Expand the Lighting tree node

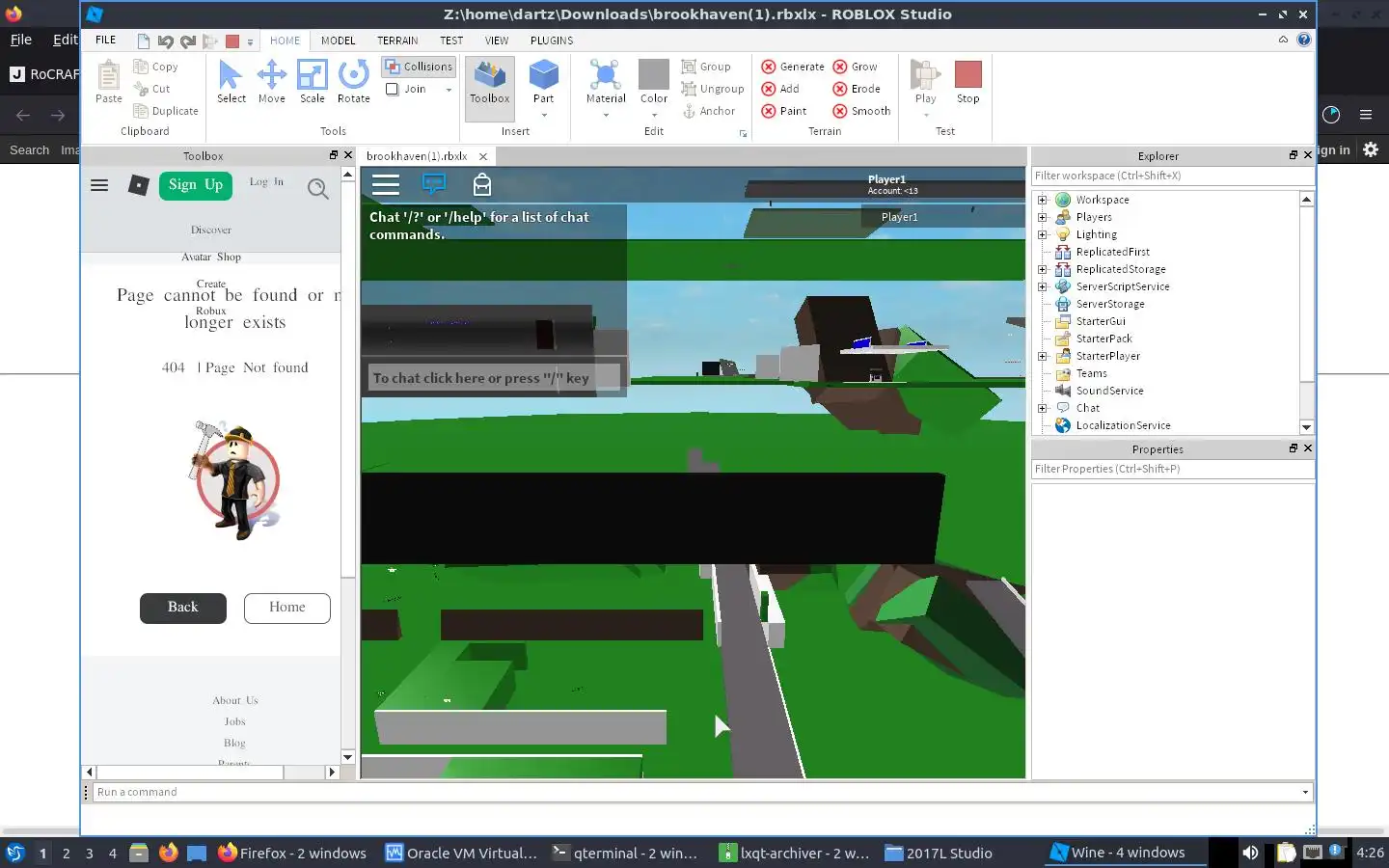click(1042, 234)
